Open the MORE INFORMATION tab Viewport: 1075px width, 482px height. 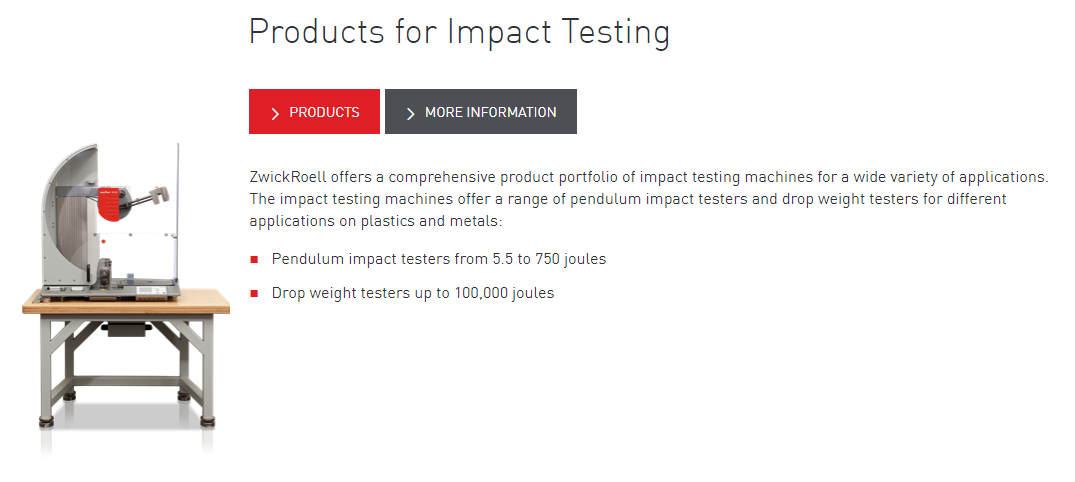click(481, 112)
